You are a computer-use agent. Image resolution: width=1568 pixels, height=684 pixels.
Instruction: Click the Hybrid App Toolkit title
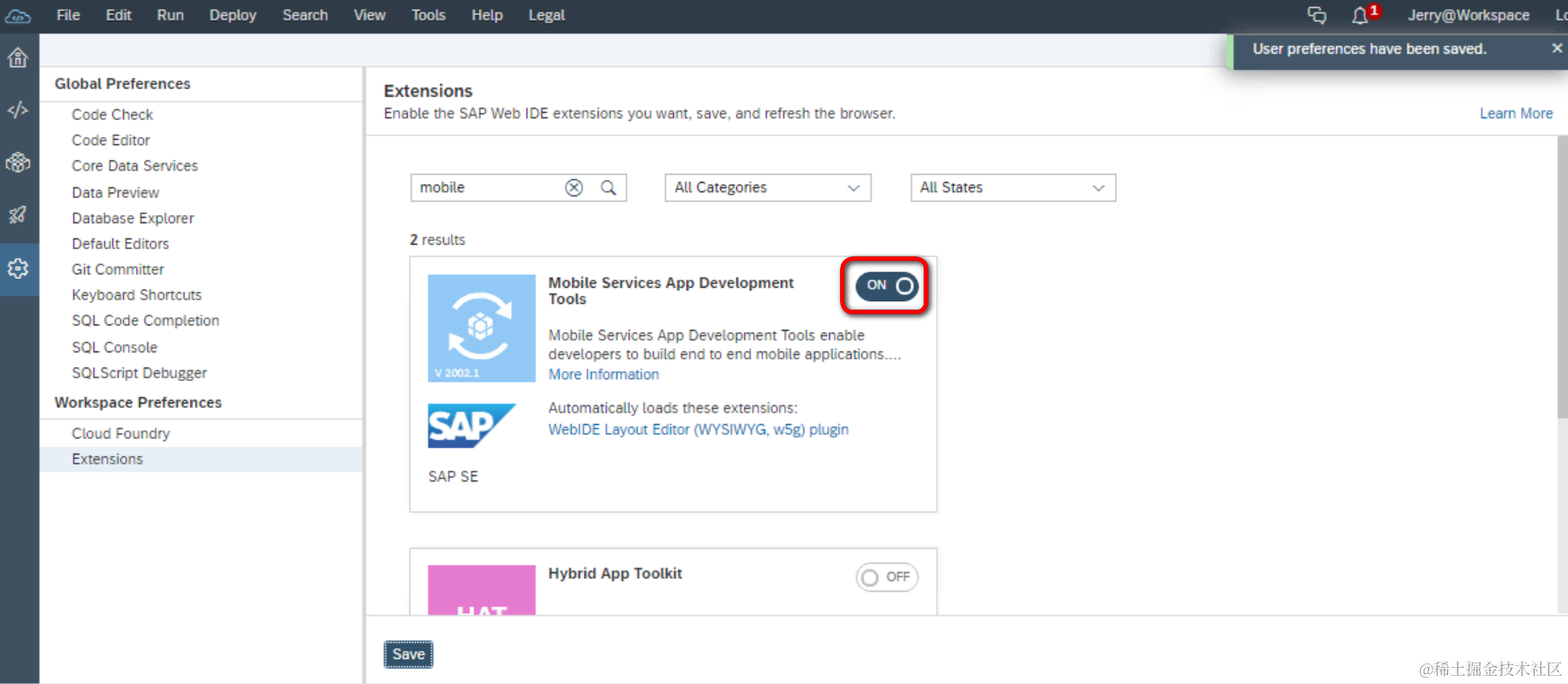(615, 574)
